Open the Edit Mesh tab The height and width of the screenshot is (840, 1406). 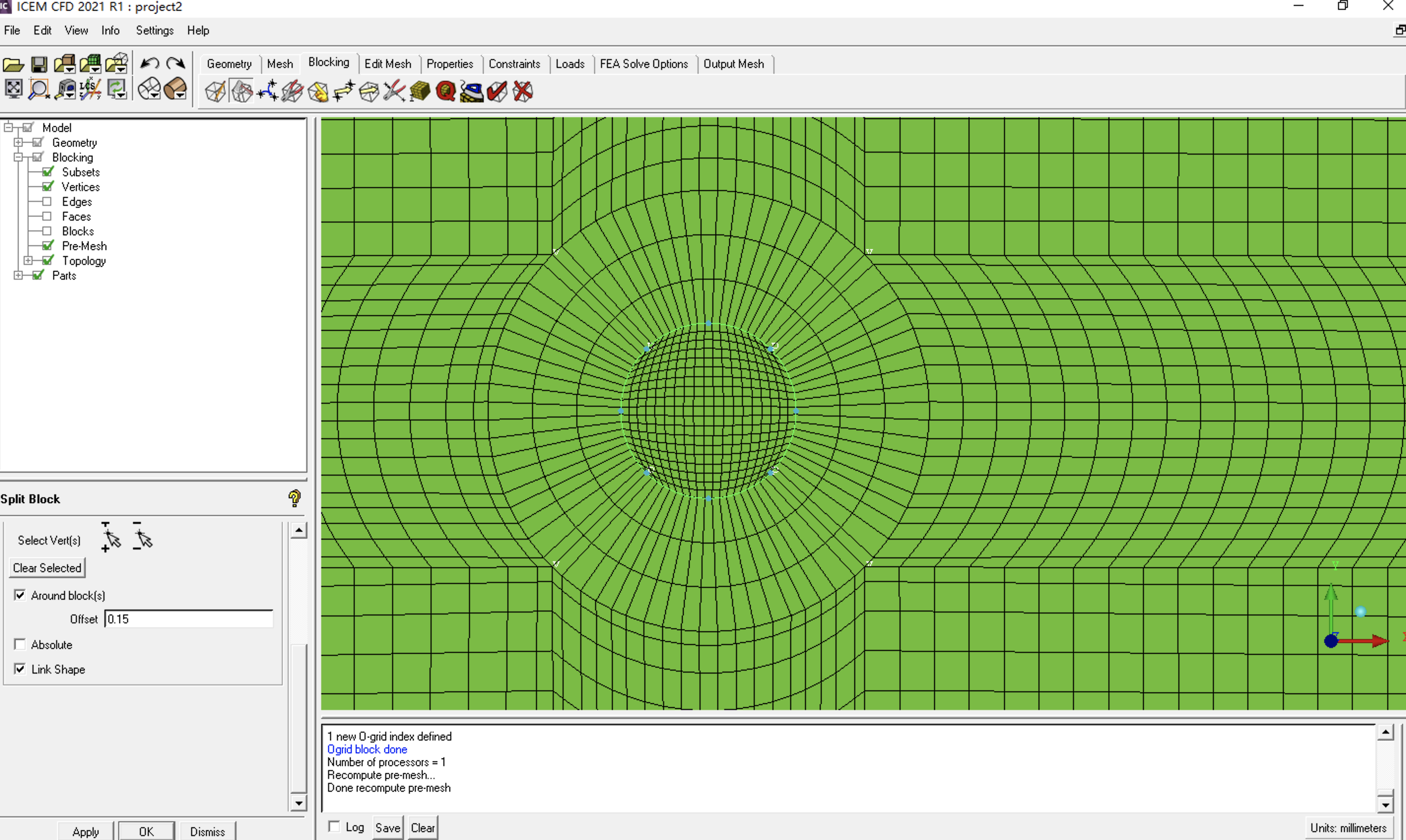pyautogui.click(x=388, y=63)
